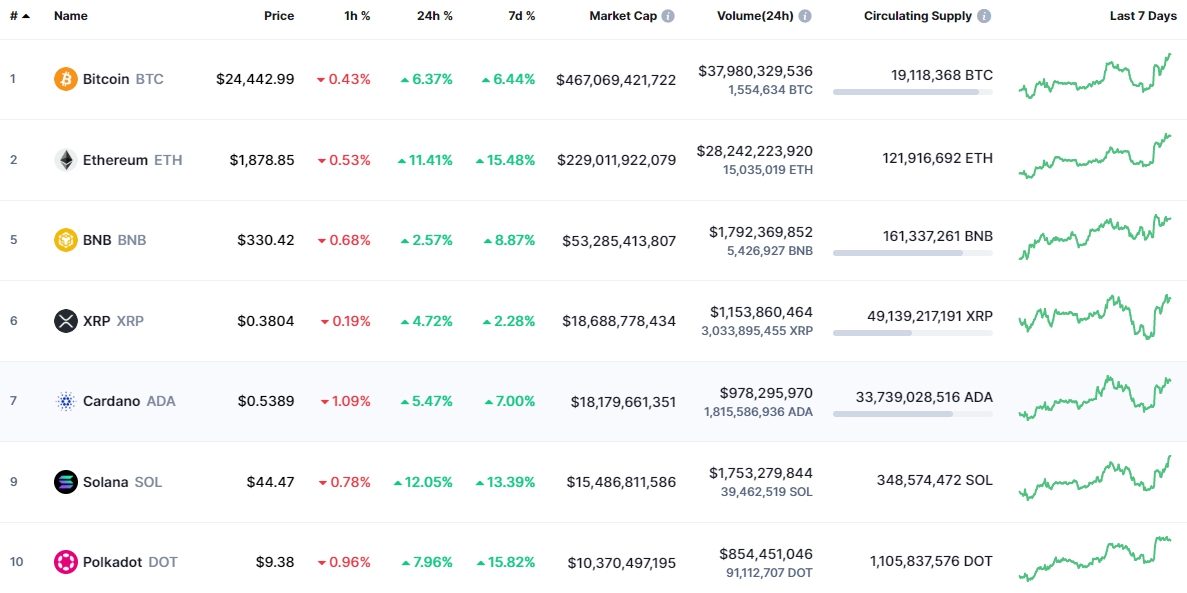Click Polkadot's market cap $10,370,497,195

click(x=622, y=563)
